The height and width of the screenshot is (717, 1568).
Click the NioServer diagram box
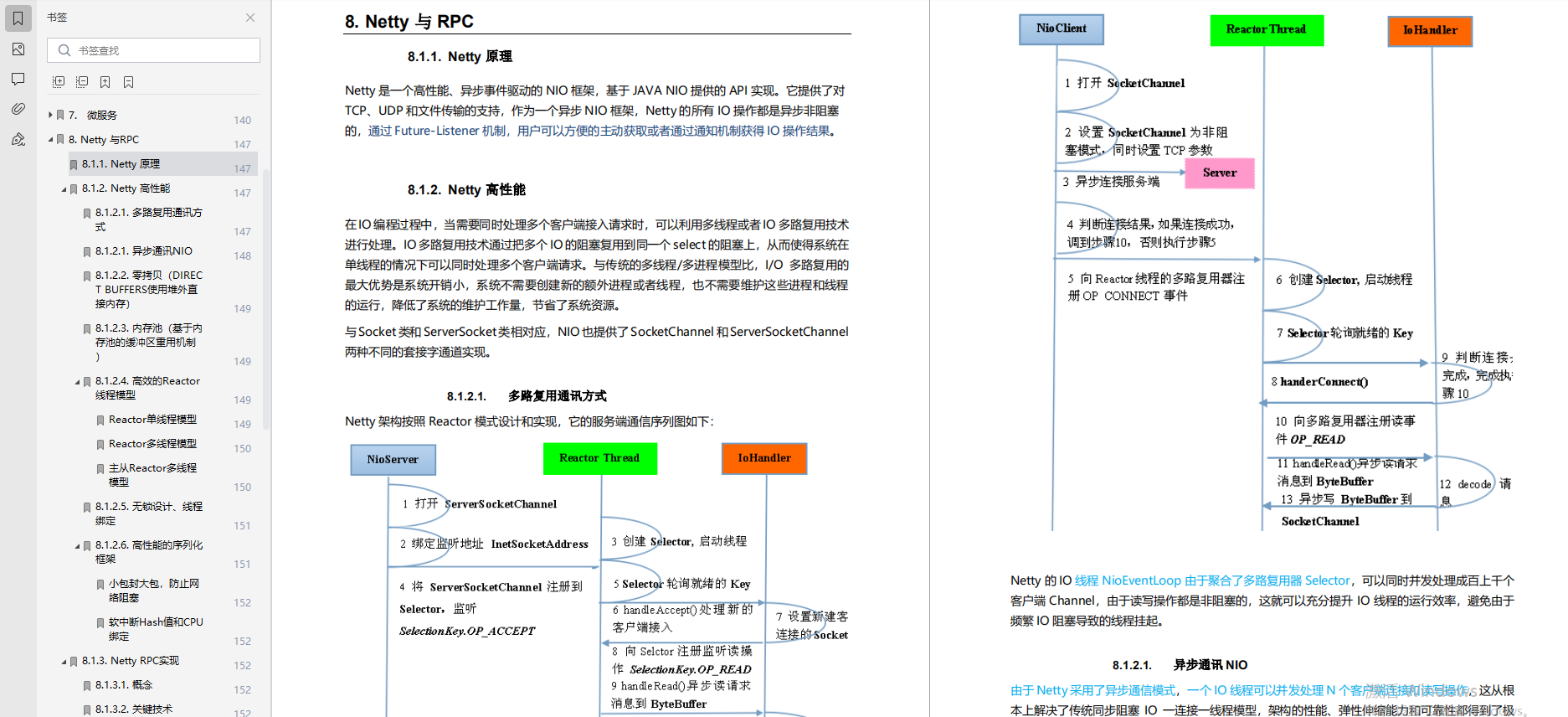click(x=393, y=460)
